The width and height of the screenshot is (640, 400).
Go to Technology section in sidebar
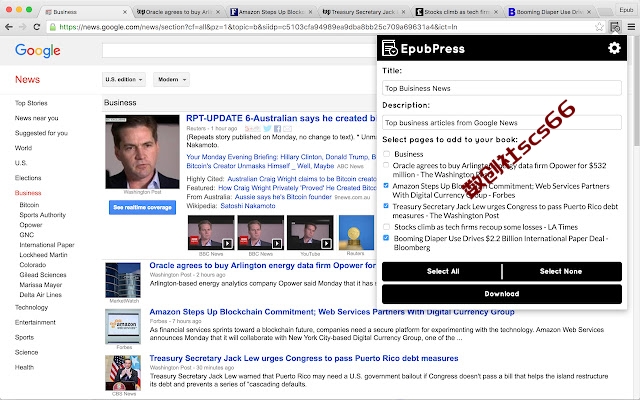click(x=31, y=307)
